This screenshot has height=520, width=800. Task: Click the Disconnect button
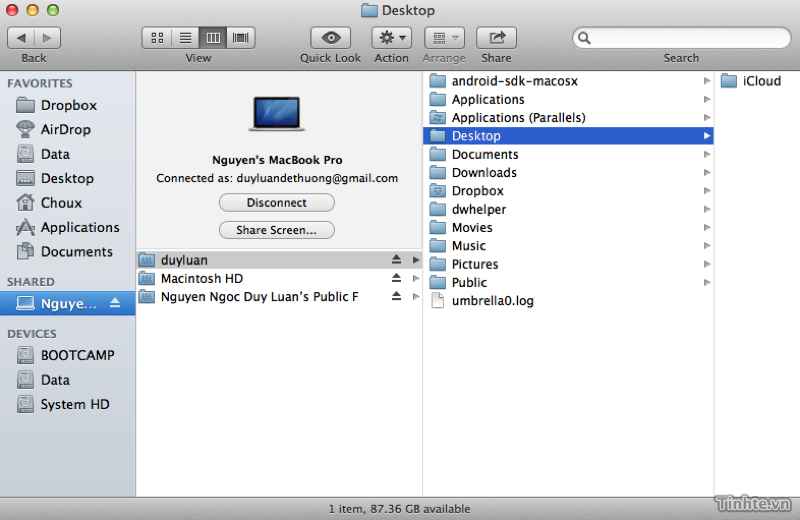coord(277,203)
